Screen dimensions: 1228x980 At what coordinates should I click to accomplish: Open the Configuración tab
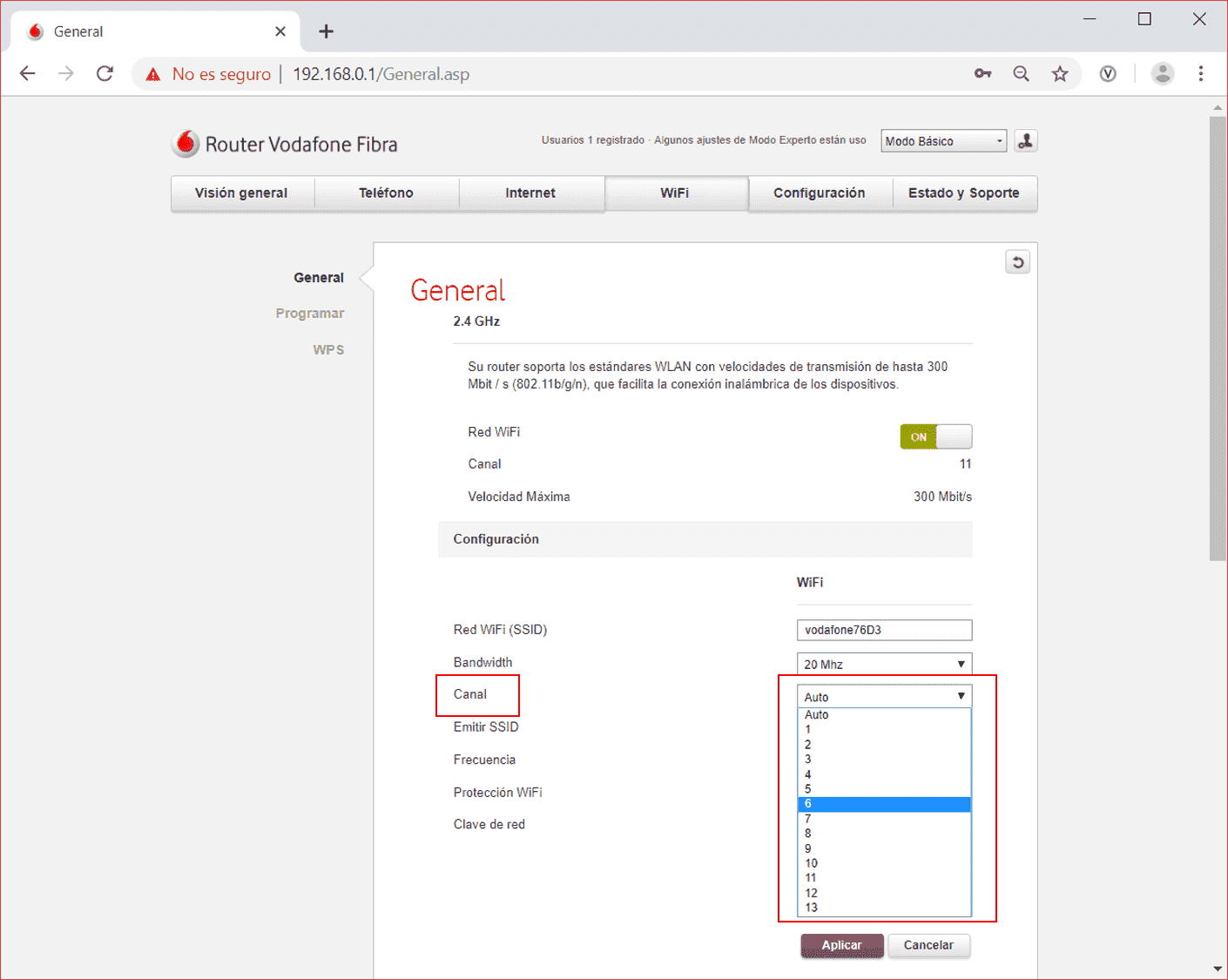[x=819, y=193]
